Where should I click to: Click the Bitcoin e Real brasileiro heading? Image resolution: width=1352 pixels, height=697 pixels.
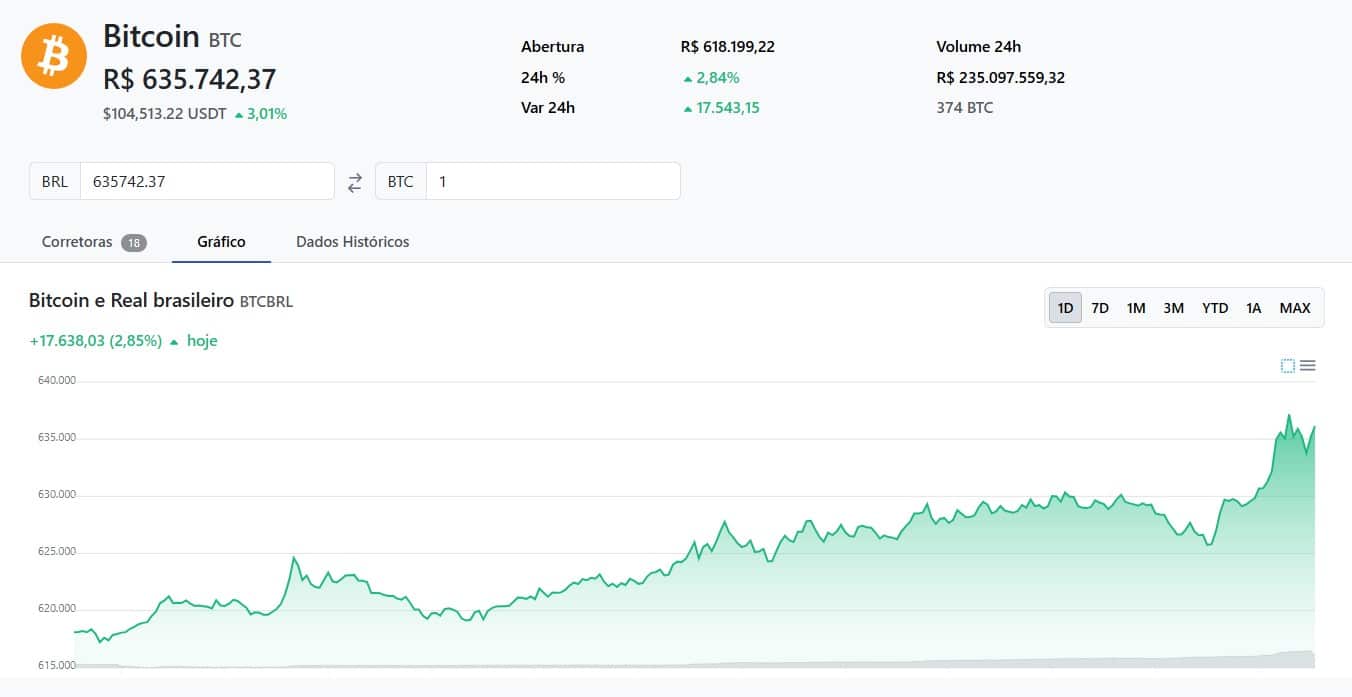(132, 301)
